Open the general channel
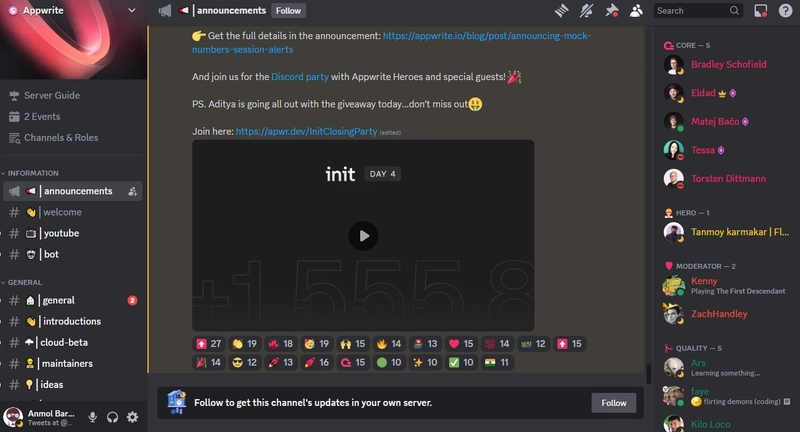Image resolution: width=800 pixels, height=432 pixels. 73,300
